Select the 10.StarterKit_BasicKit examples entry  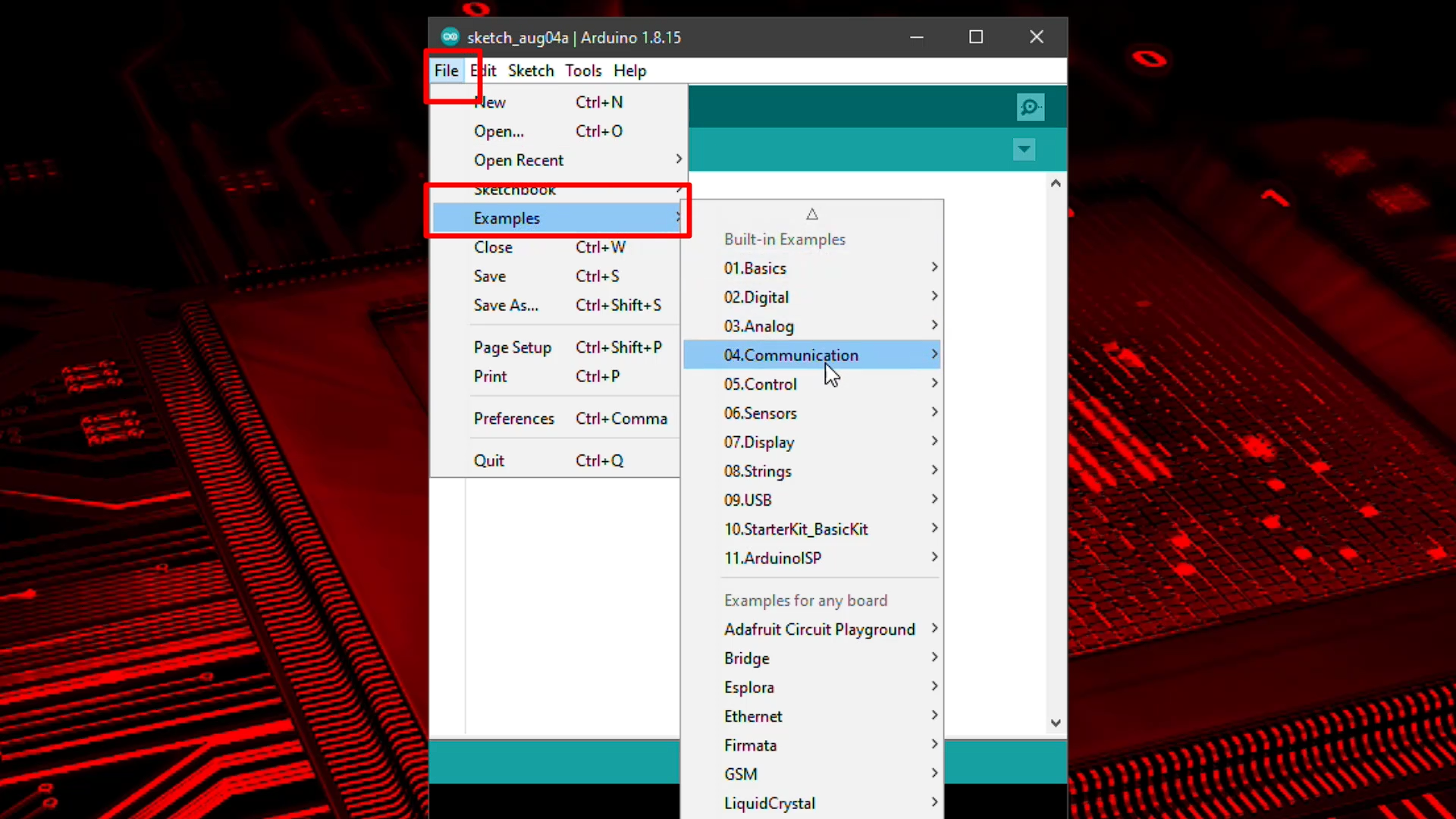(796, 529)
